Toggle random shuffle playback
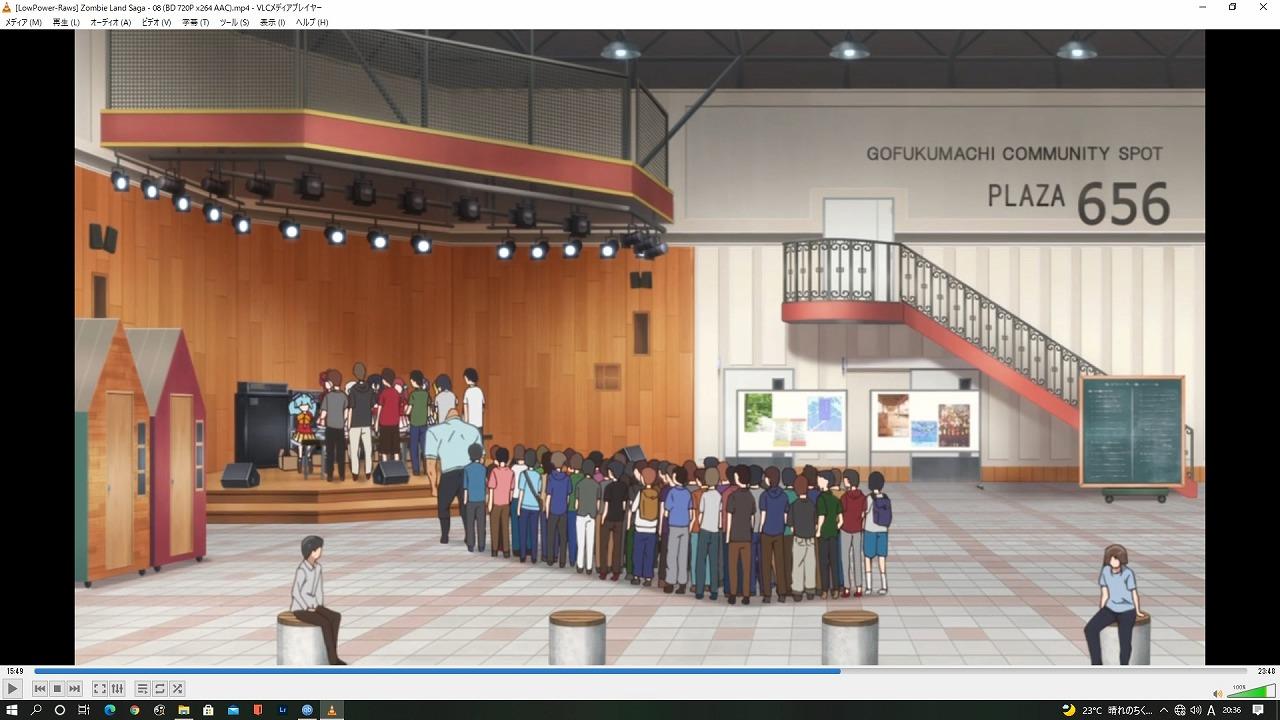 pyautogui.click(x=177, y=688)
